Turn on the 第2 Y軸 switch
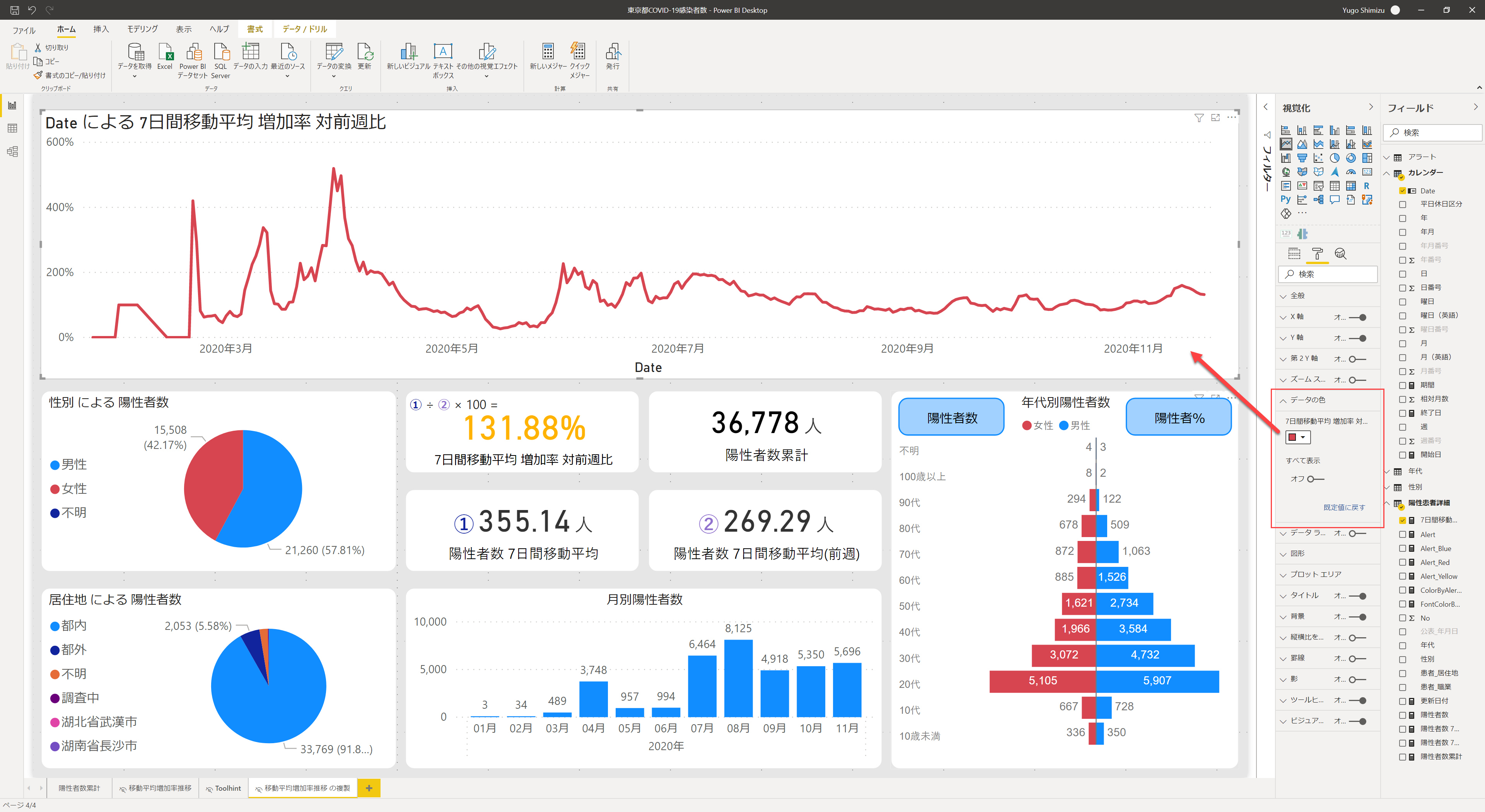The height and width of the screenshot is (812, 1485). [1358, 359]
